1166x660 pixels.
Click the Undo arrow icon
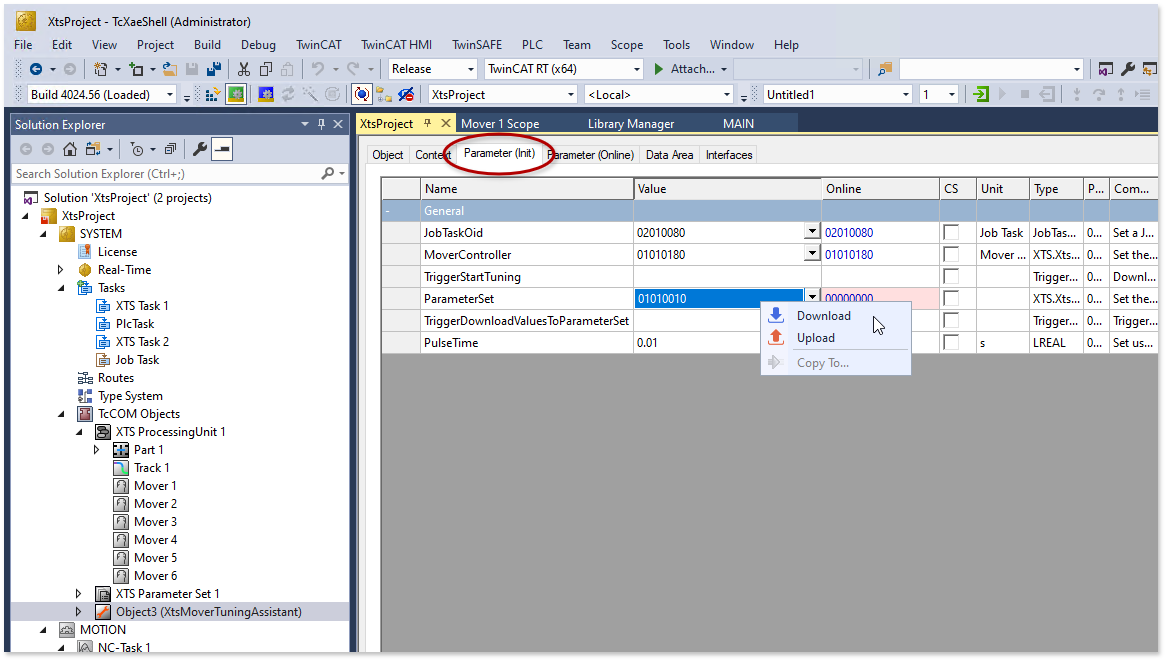(x=318, y=69)
